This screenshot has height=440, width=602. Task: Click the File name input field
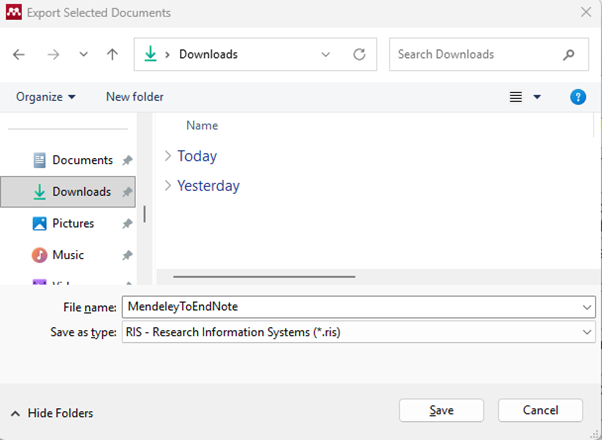pyautogui.click(x=350, y=306)
